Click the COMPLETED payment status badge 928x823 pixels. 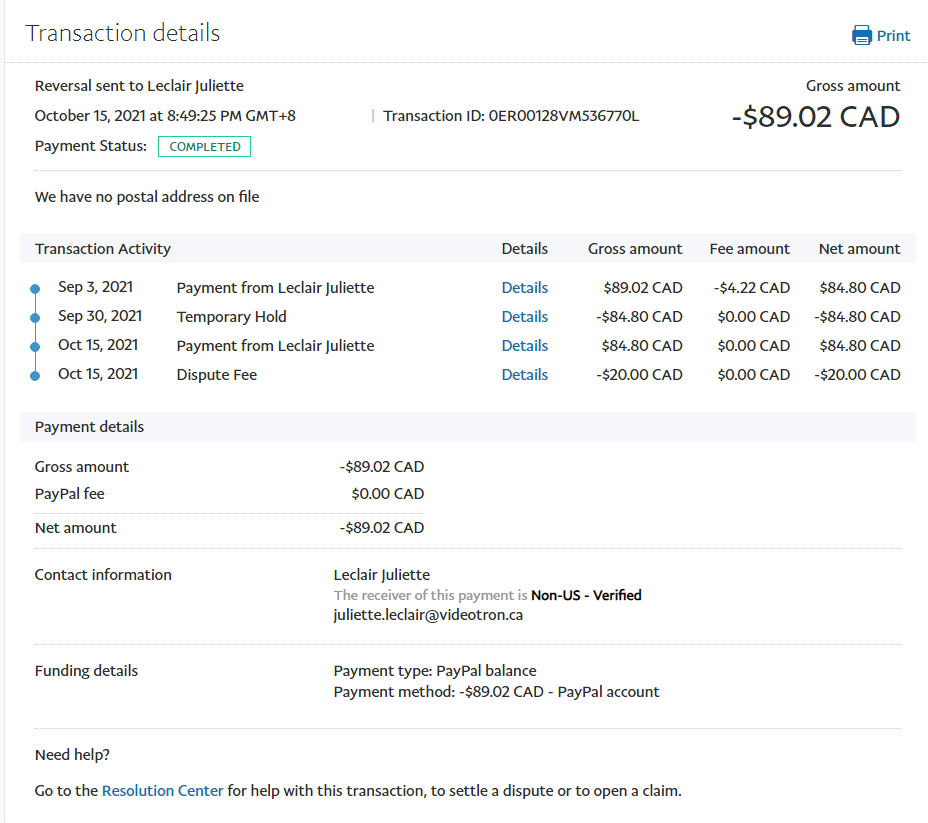[204, 147]
